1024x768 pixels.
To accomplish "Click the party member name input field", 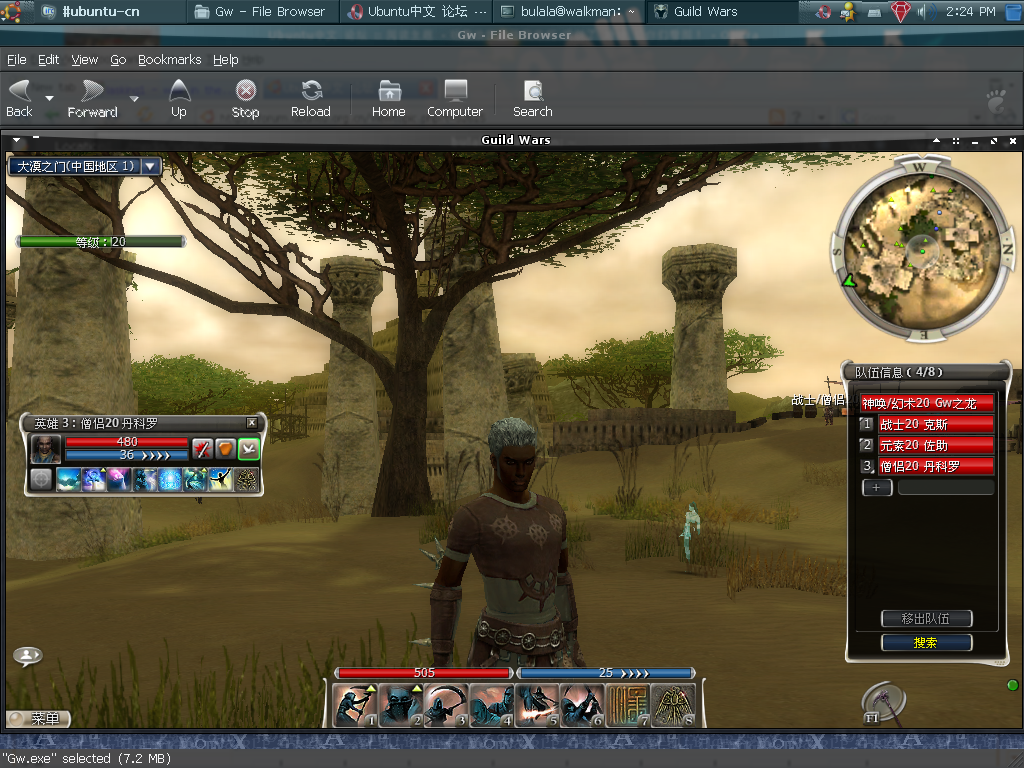I will pyautogui.click(x=946, y=487).
